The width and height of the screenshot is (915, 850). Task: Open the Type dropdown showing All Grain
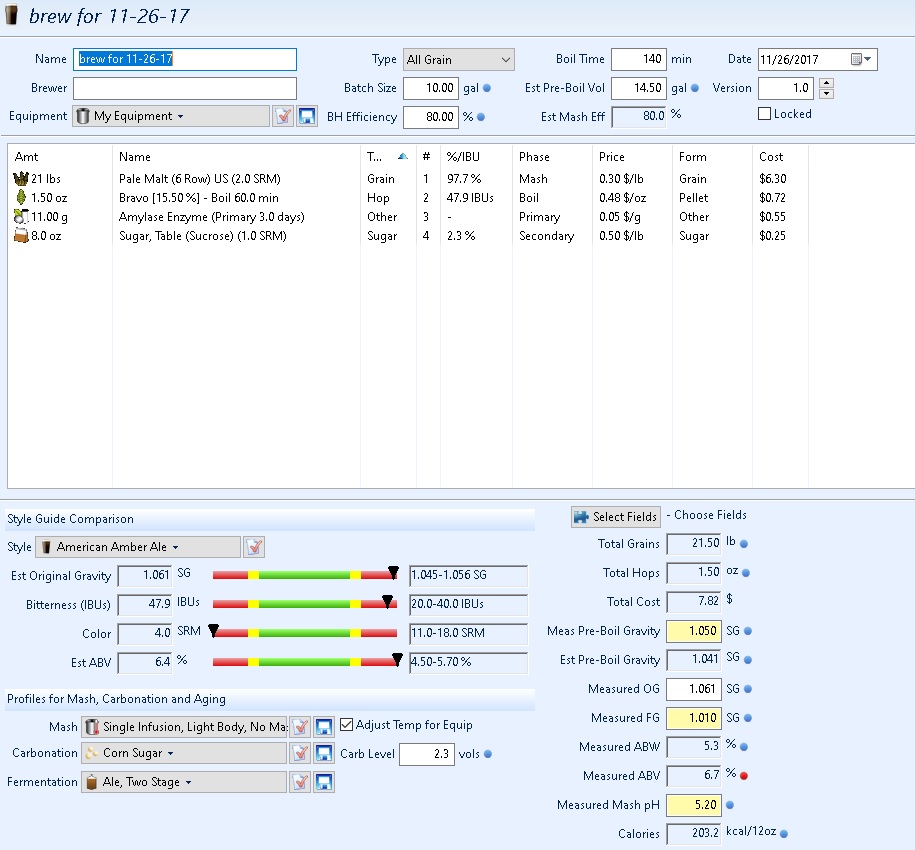[x=459, y=60]
